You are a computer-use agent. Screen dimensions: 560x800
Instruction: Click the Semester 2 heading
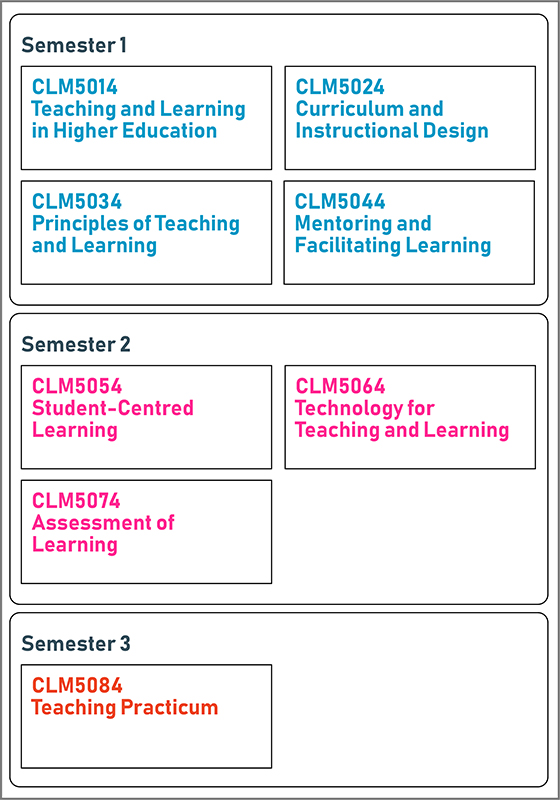tap(76, 344)
